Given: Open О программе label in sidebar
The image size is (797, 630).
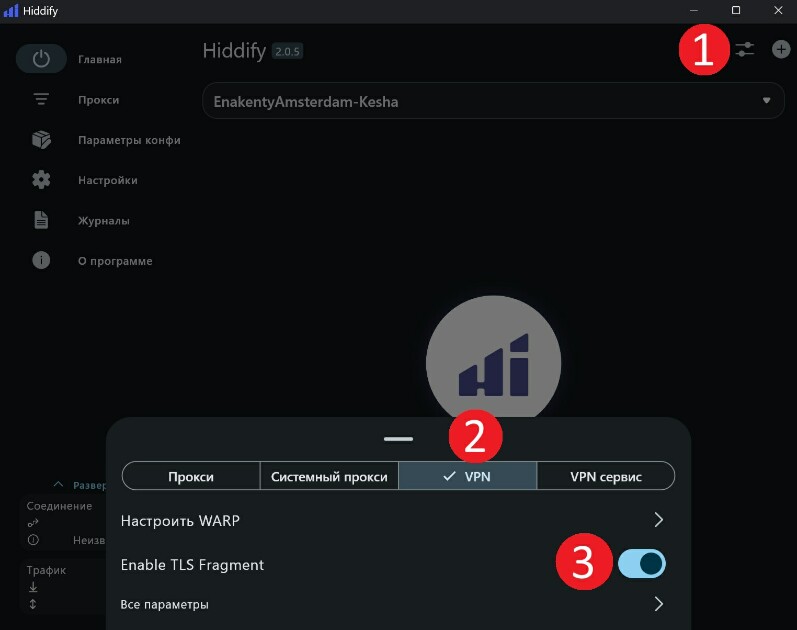Looking at the screenshot, I should 115,261.
